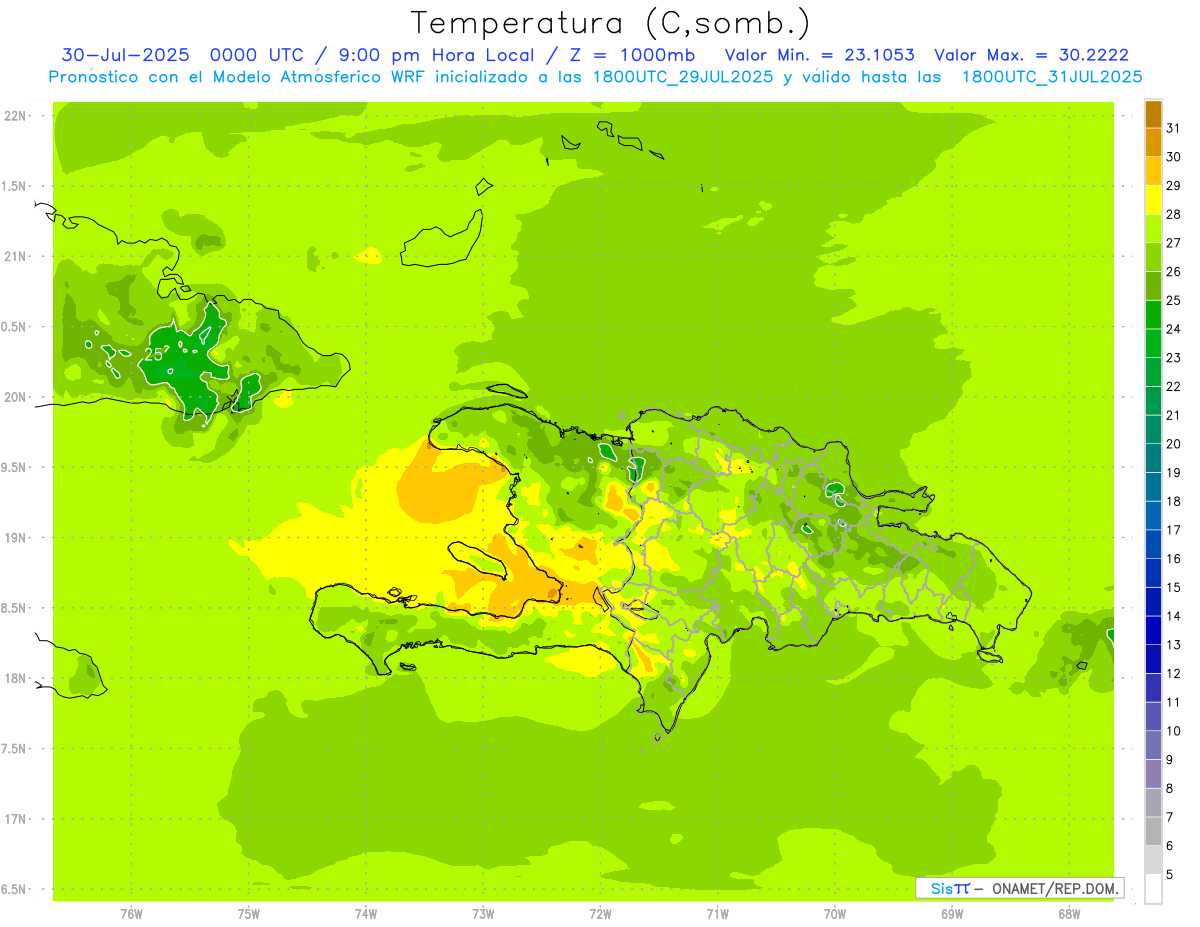The height and width of the screenshot is (927, 1200).
Task: Click the '68W' longitude label
Action: 1069,914
